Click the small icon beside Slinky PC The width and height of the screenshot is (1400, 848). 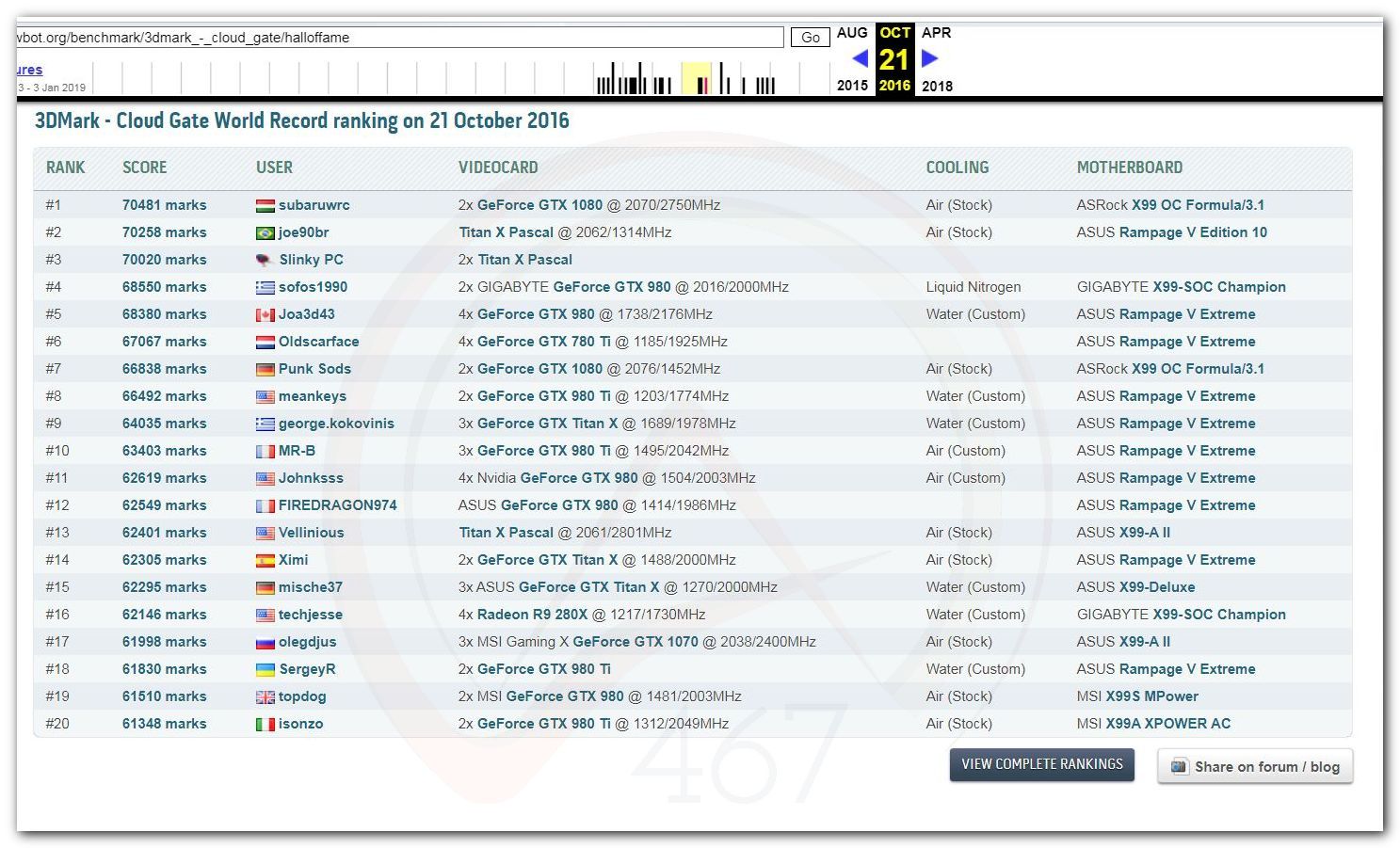(266, 260)
